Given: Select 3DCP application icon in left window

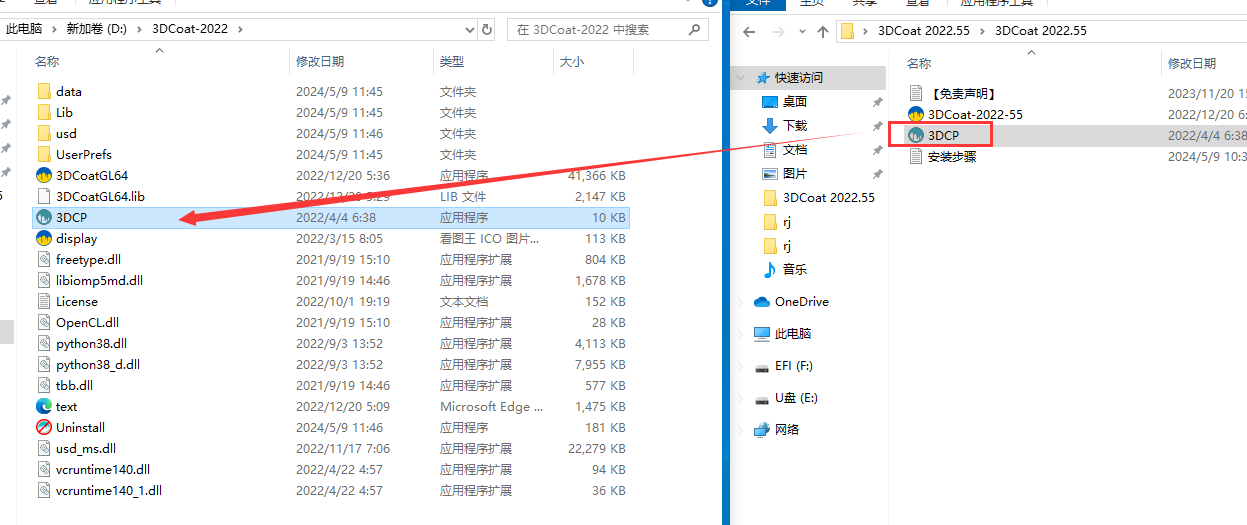Looking at the screenshot, I should point(43,217).
